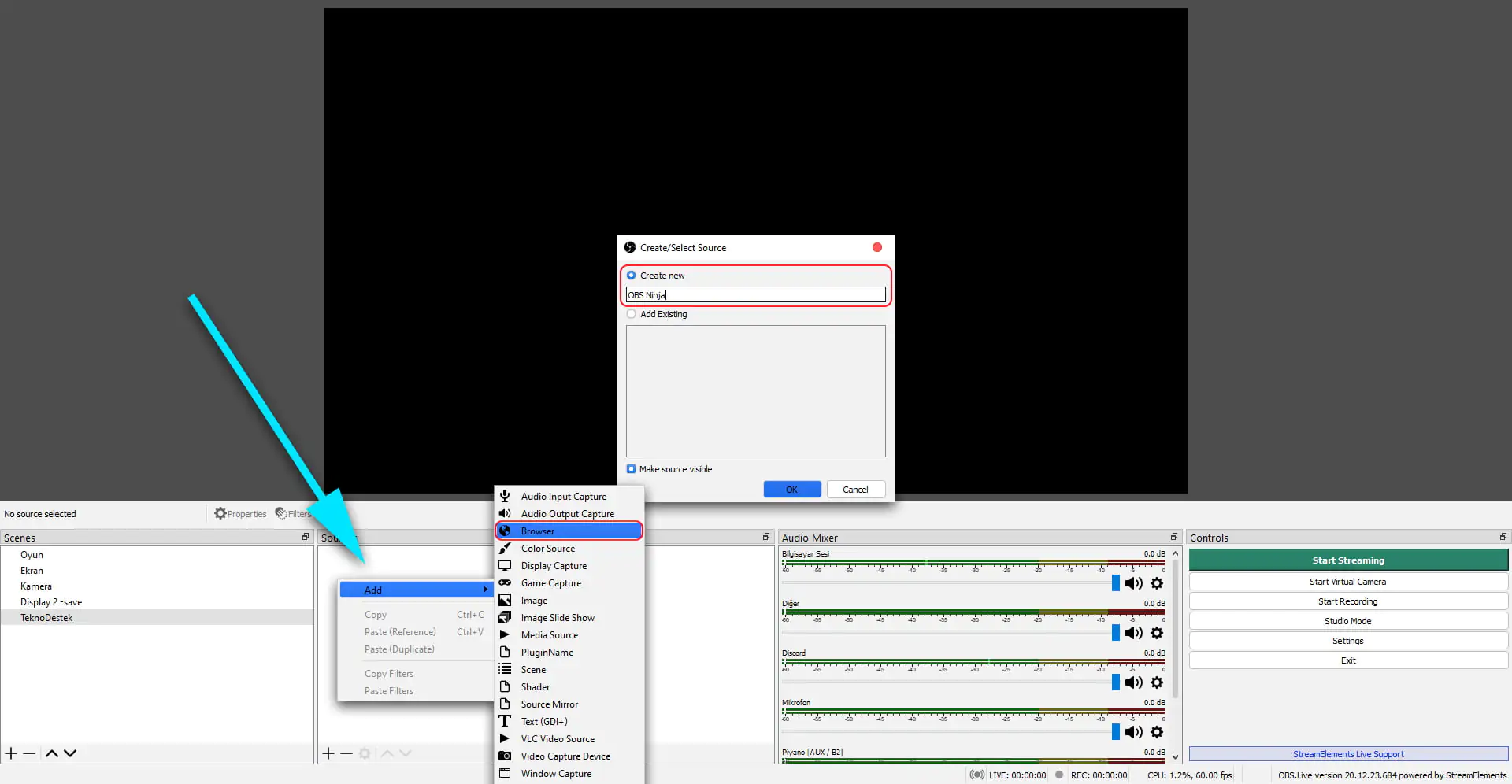The height and width of the screenshot is (784, 1512).
Task: Select the Create new radio button
Action: tap(631, 276)
